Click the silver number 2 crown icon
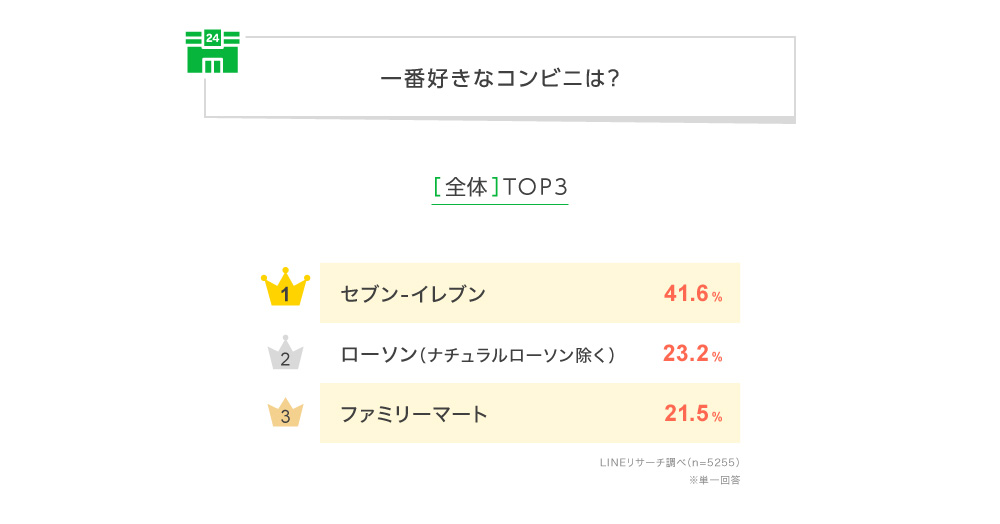Image resolution: width=1000 pixels, height=524 pixels. [285, 353]
